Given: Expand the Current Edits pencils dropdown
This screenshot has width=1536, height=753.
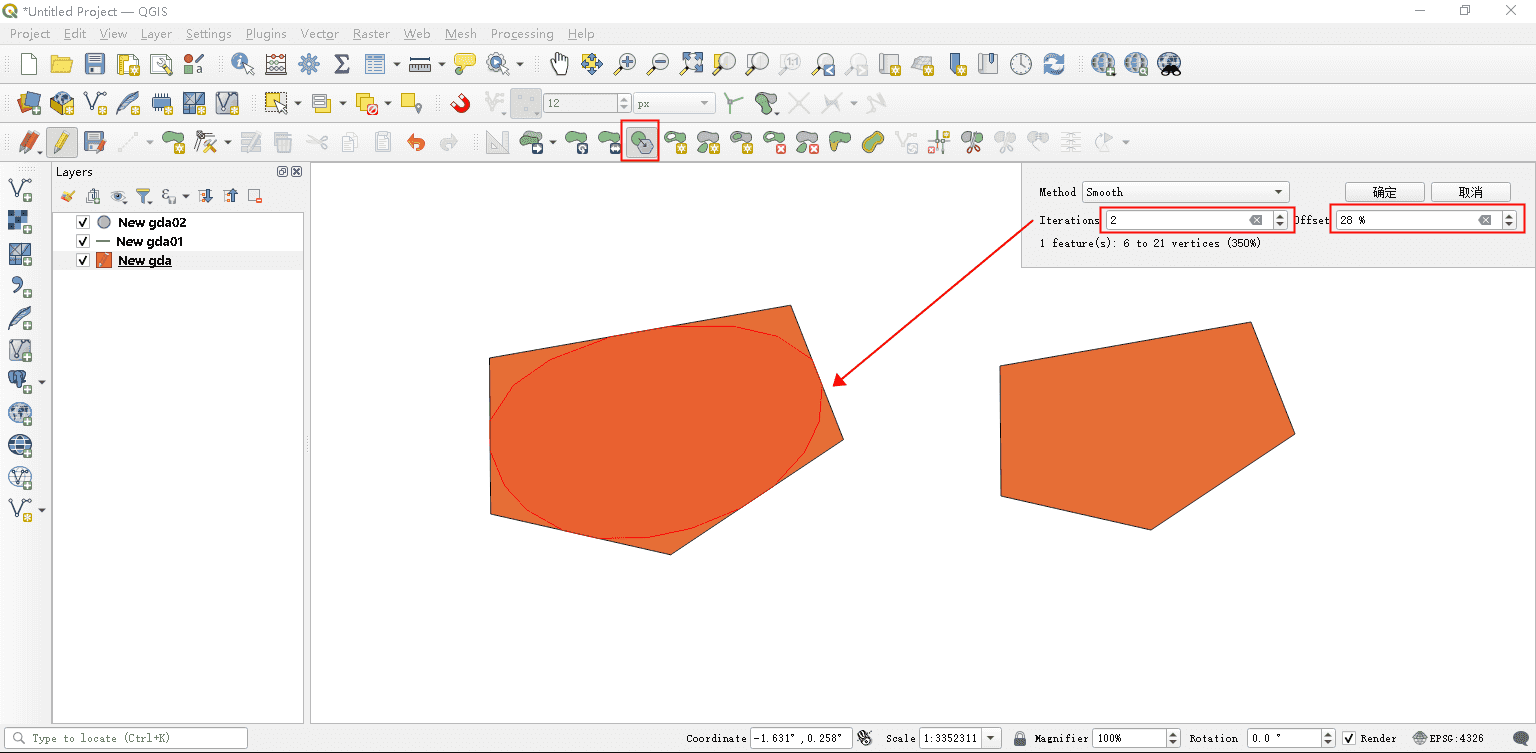Looking at the screenshot, I should point(28,142).
